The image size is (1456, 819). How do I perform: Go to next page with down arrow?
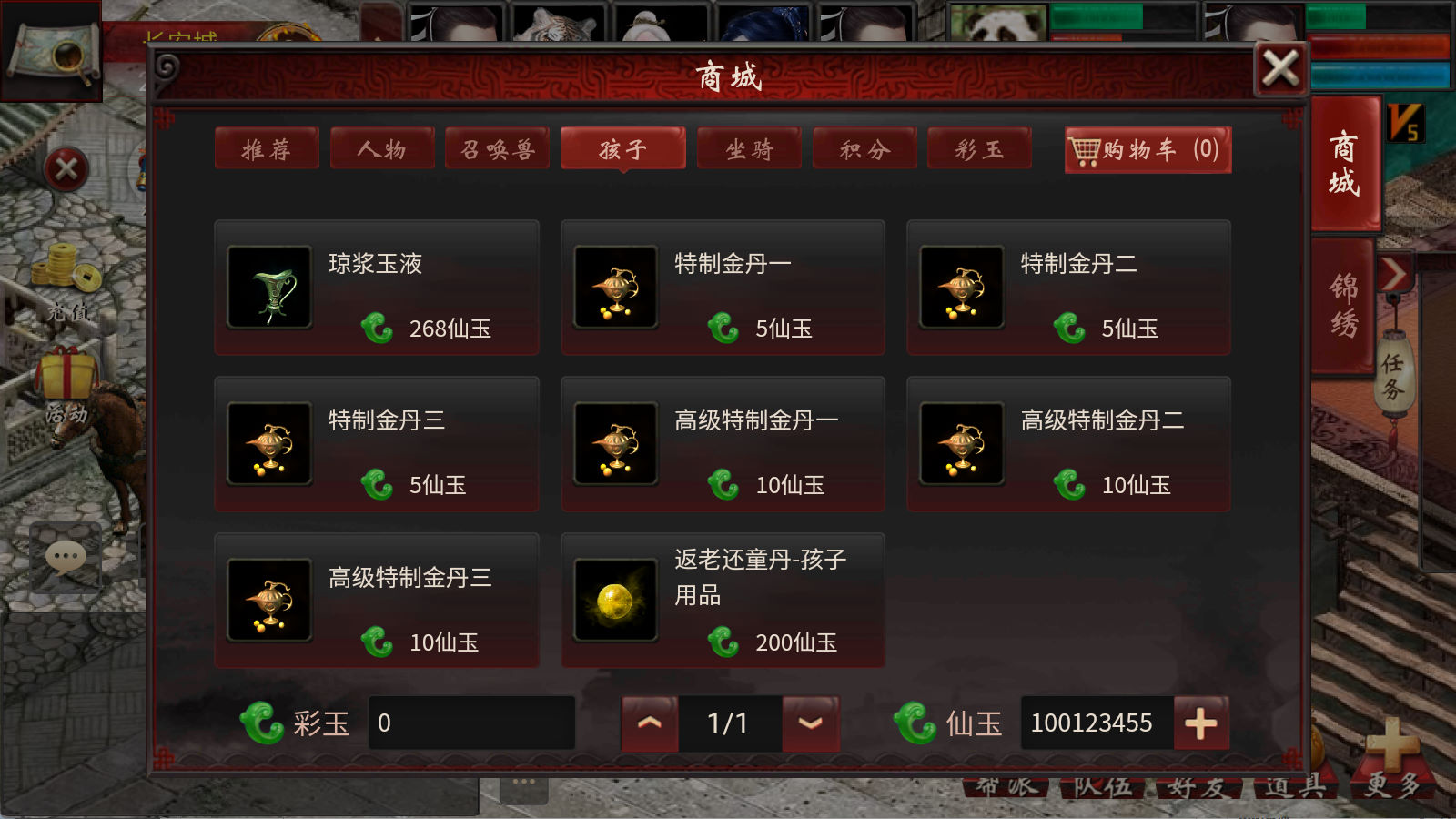810,723
